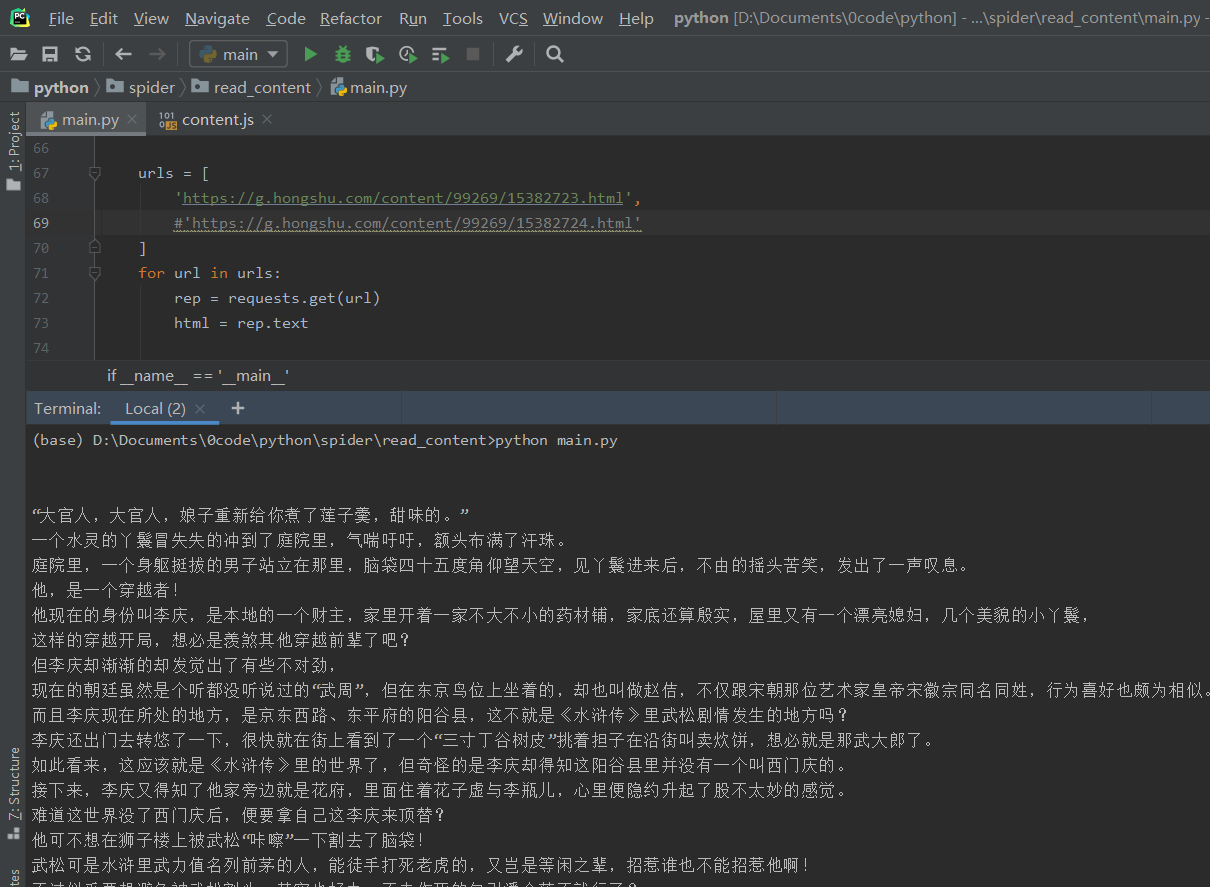Open the Edit menu

[x=103, y=18]
